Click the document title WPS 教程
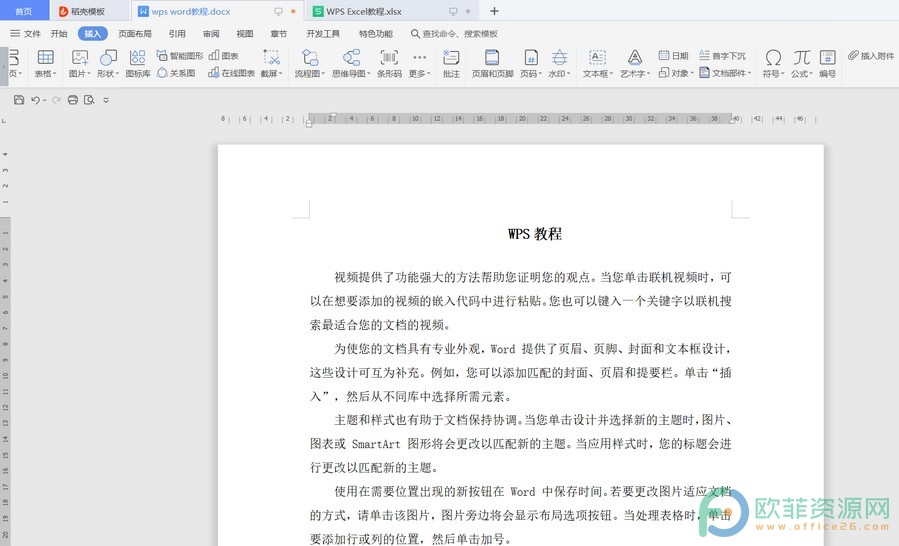This screenshot has width=899, height=546. point(535,234)
